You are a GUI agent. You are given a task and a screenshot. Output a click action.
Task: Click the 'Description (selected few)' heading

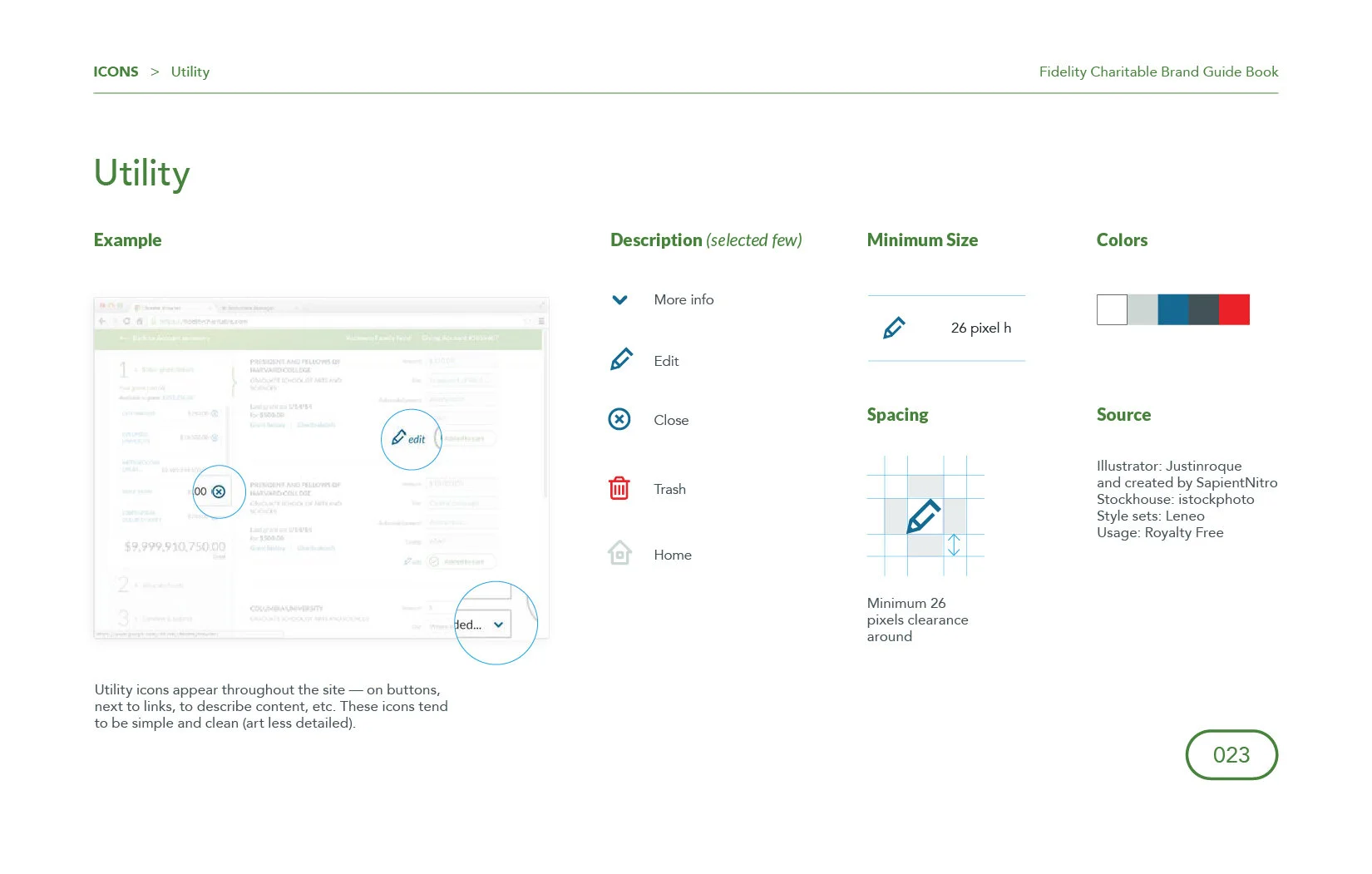click(x=706, y=239)
